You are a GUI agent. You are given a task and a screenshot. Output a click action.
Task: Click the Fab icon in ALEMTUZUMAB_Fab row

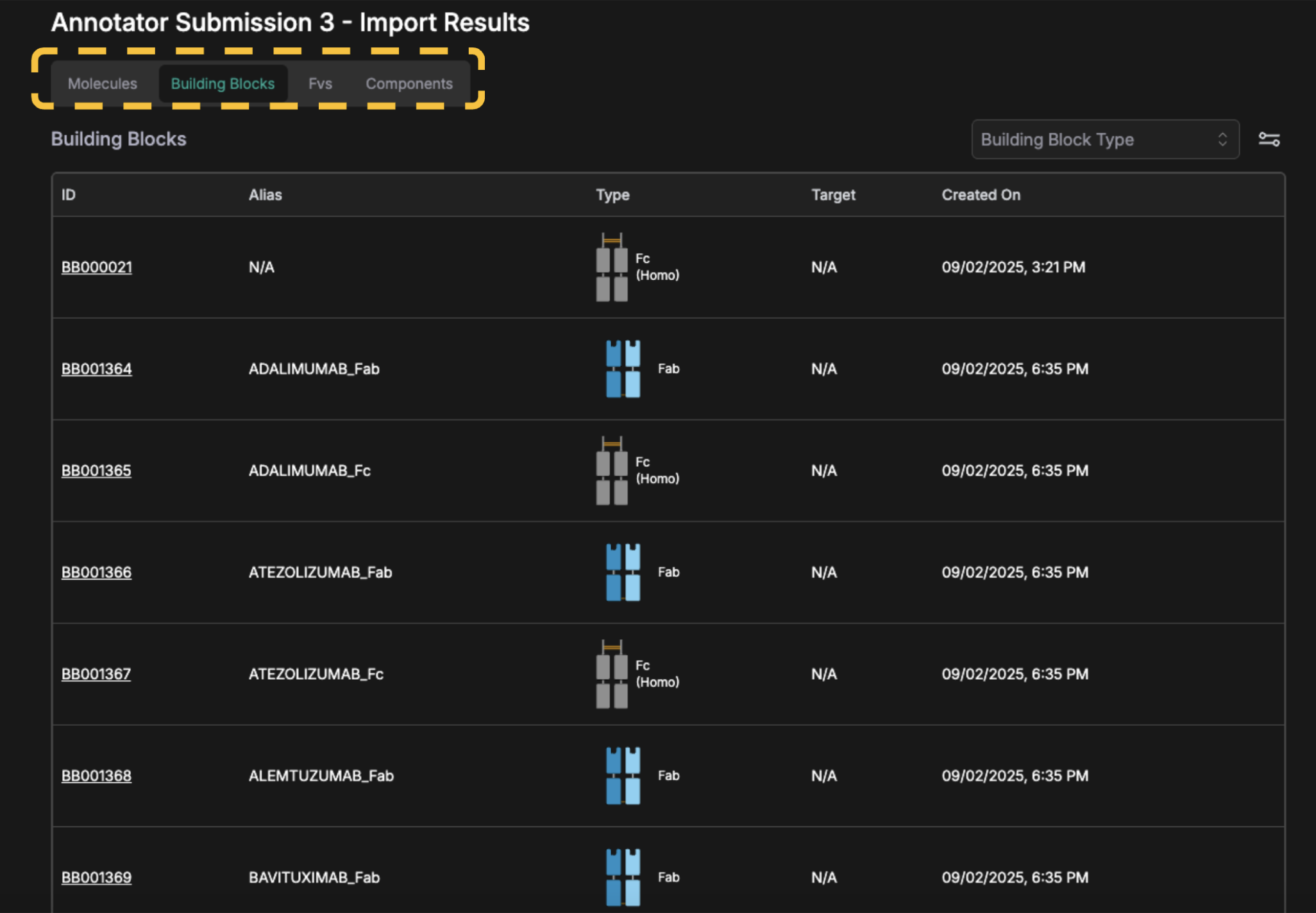click(623, 776)
